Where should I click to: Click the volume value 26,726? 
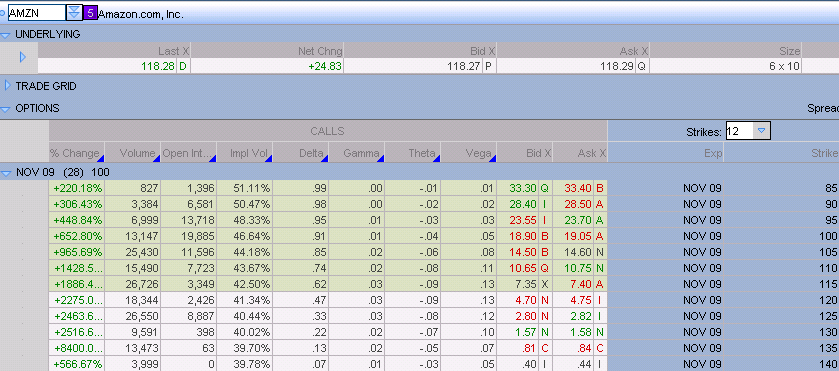(x=141, y=284)
